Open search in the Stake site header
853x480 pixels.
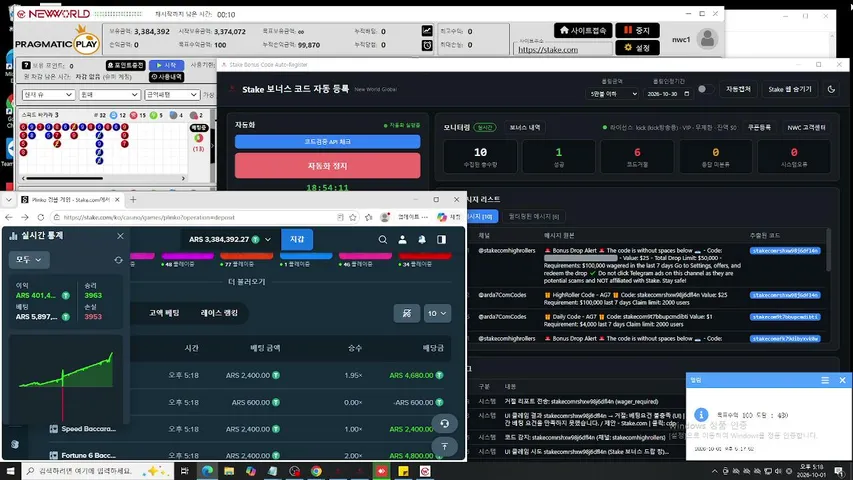(x=383, y=239)
